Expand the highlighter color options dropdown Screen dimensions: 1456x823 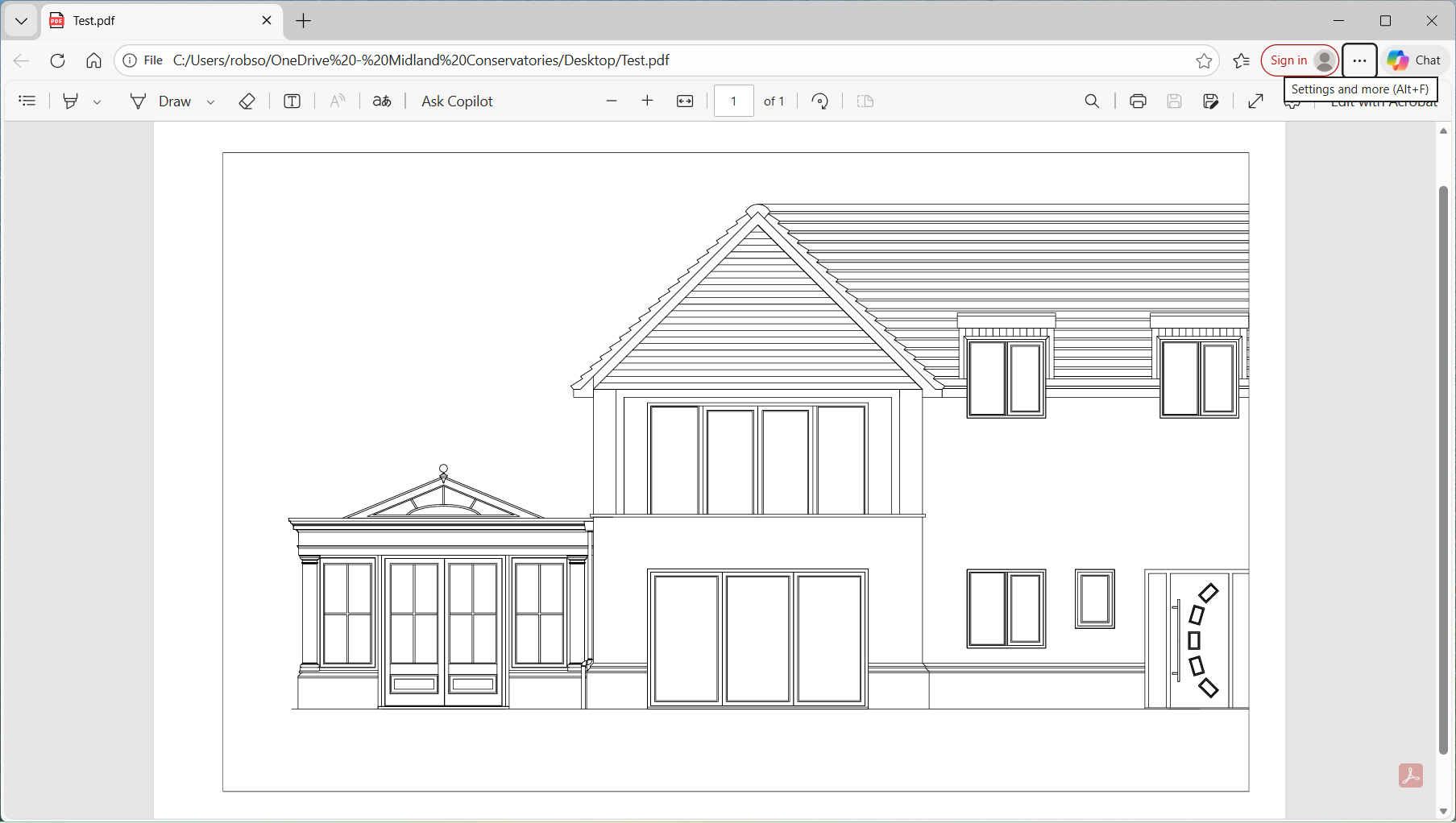coord(97,101)
